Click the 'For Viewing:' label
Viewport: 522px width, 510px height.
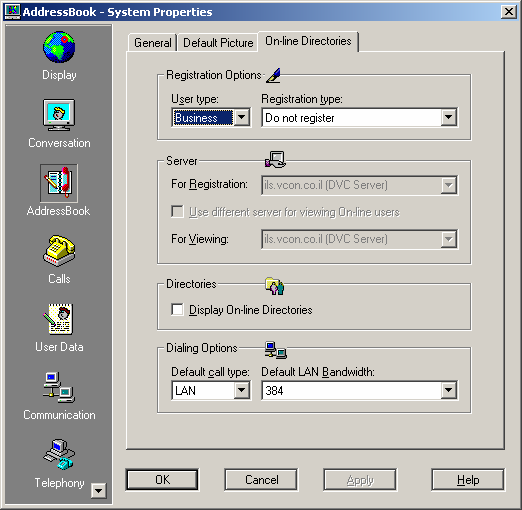pos(200,239)
